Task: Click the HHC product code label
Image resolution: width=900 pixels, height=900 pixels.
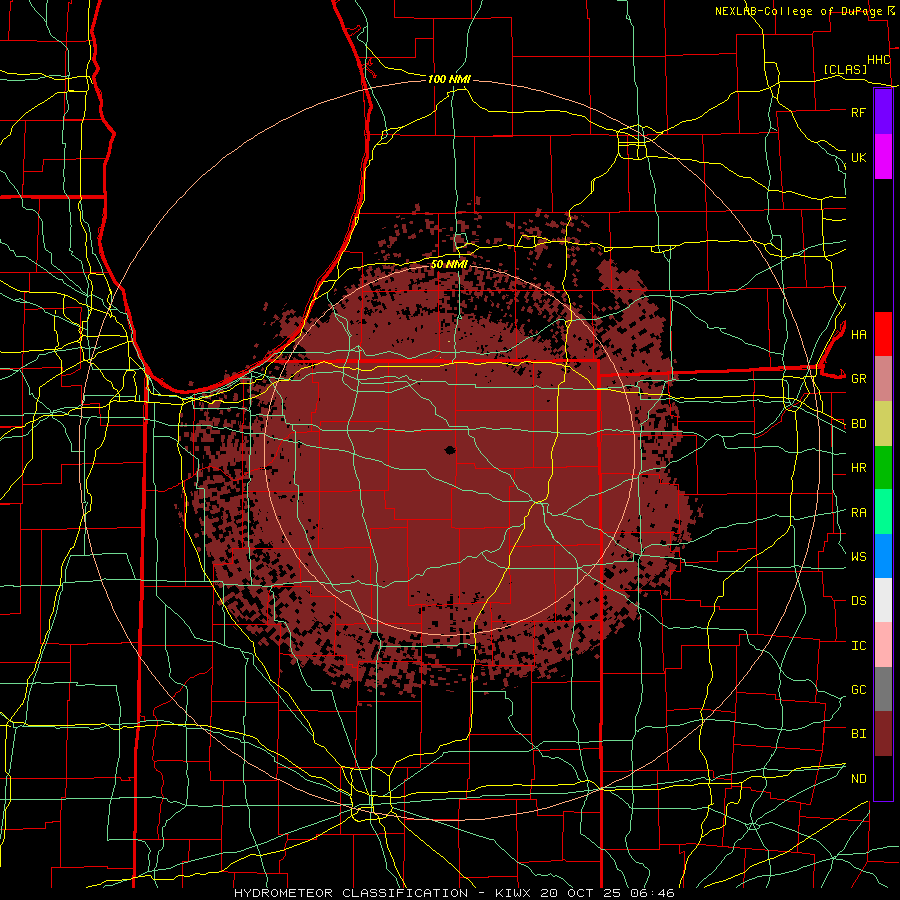Action: tap(878, 60)
